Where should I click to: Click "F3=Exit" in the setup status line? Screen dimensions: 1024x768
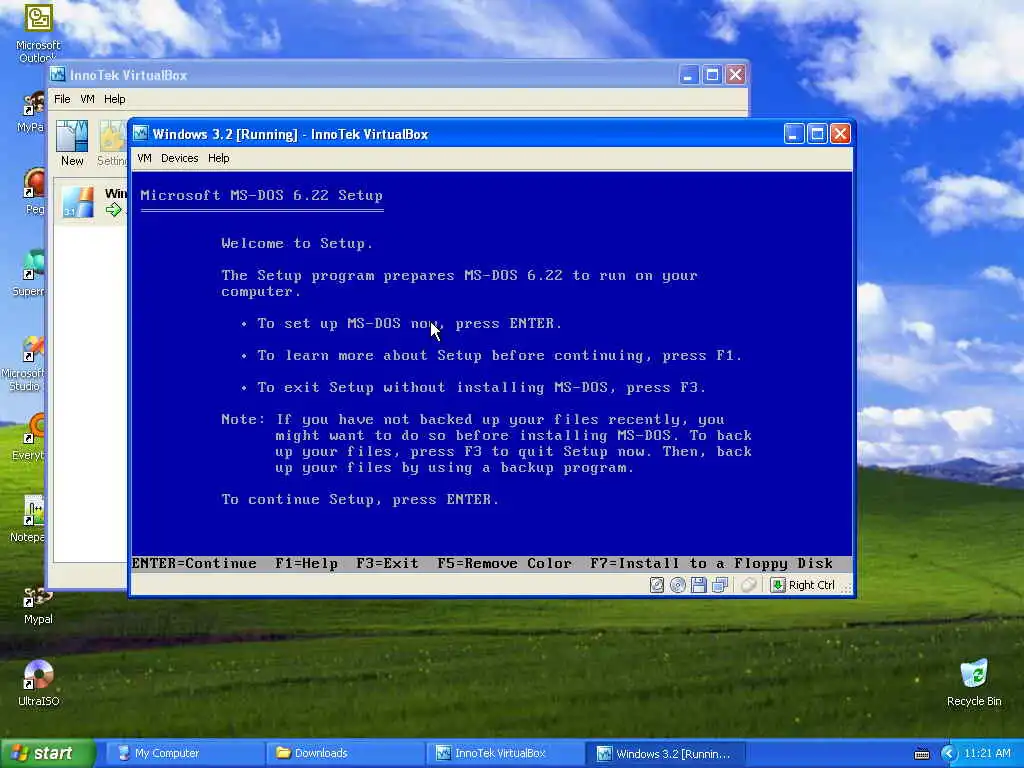pyautogui.click(x=387, y=564)
